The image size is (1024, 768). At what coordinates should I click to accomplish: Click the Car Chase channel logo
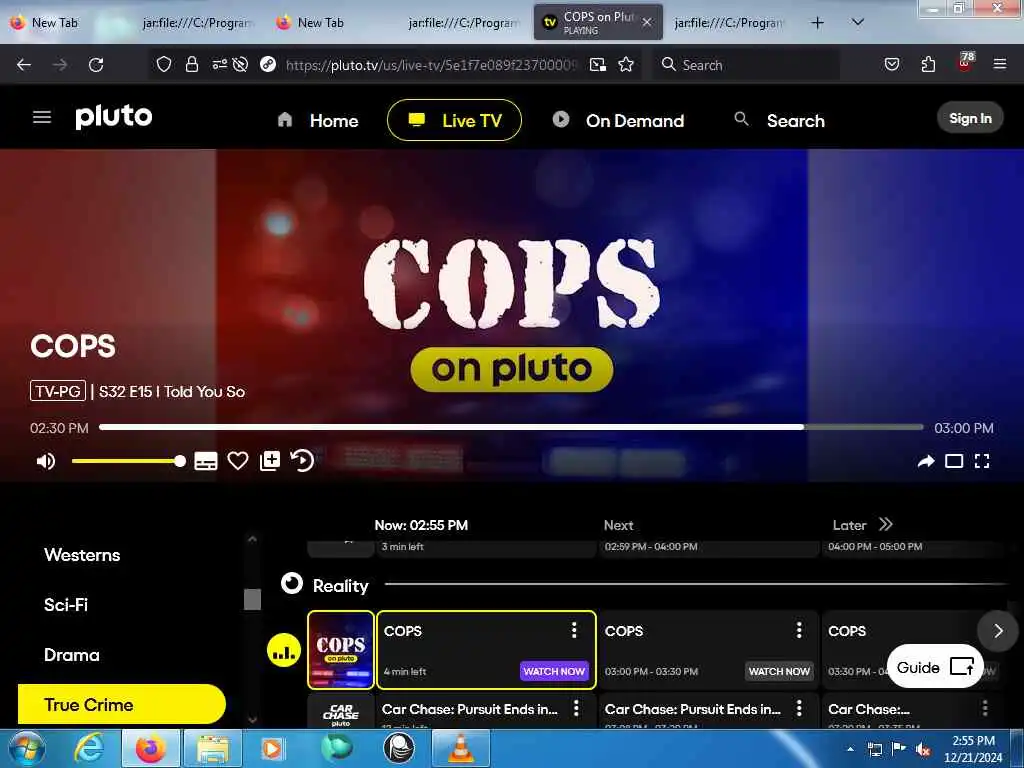point(341,712)
